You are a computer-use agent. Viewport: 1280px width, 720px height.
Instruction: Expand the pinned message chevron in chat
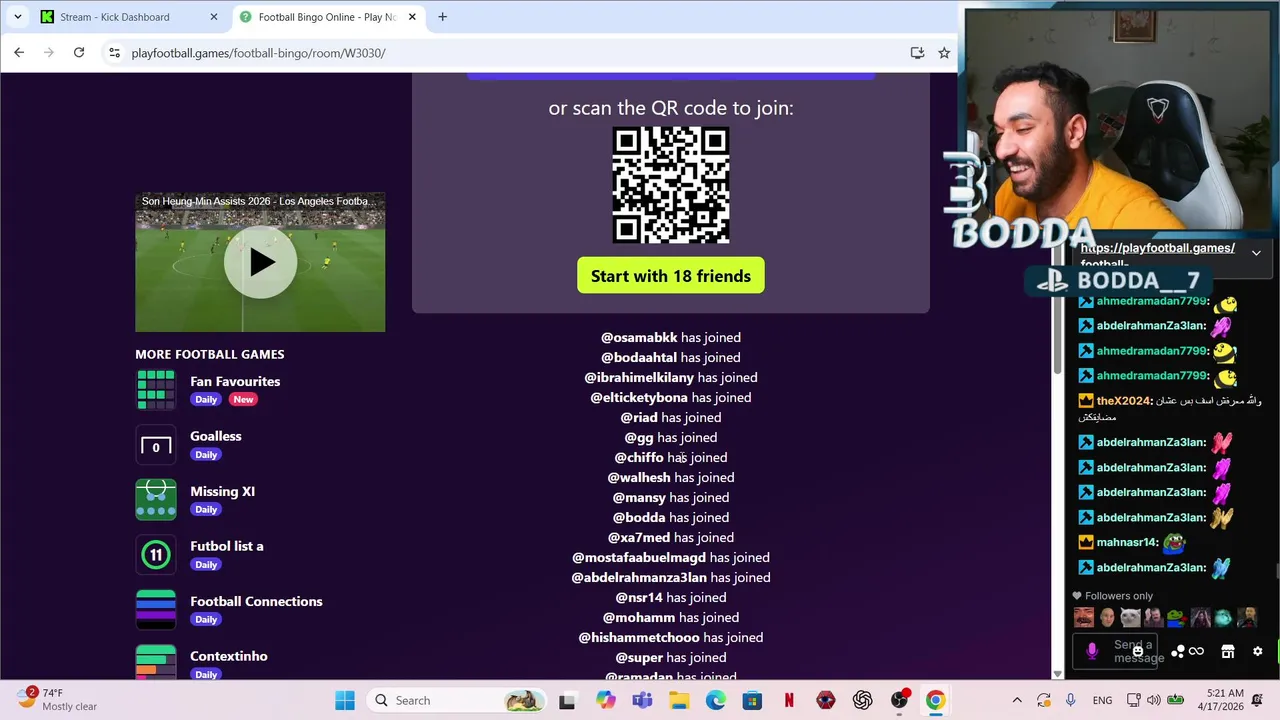tap(1256, 253)
